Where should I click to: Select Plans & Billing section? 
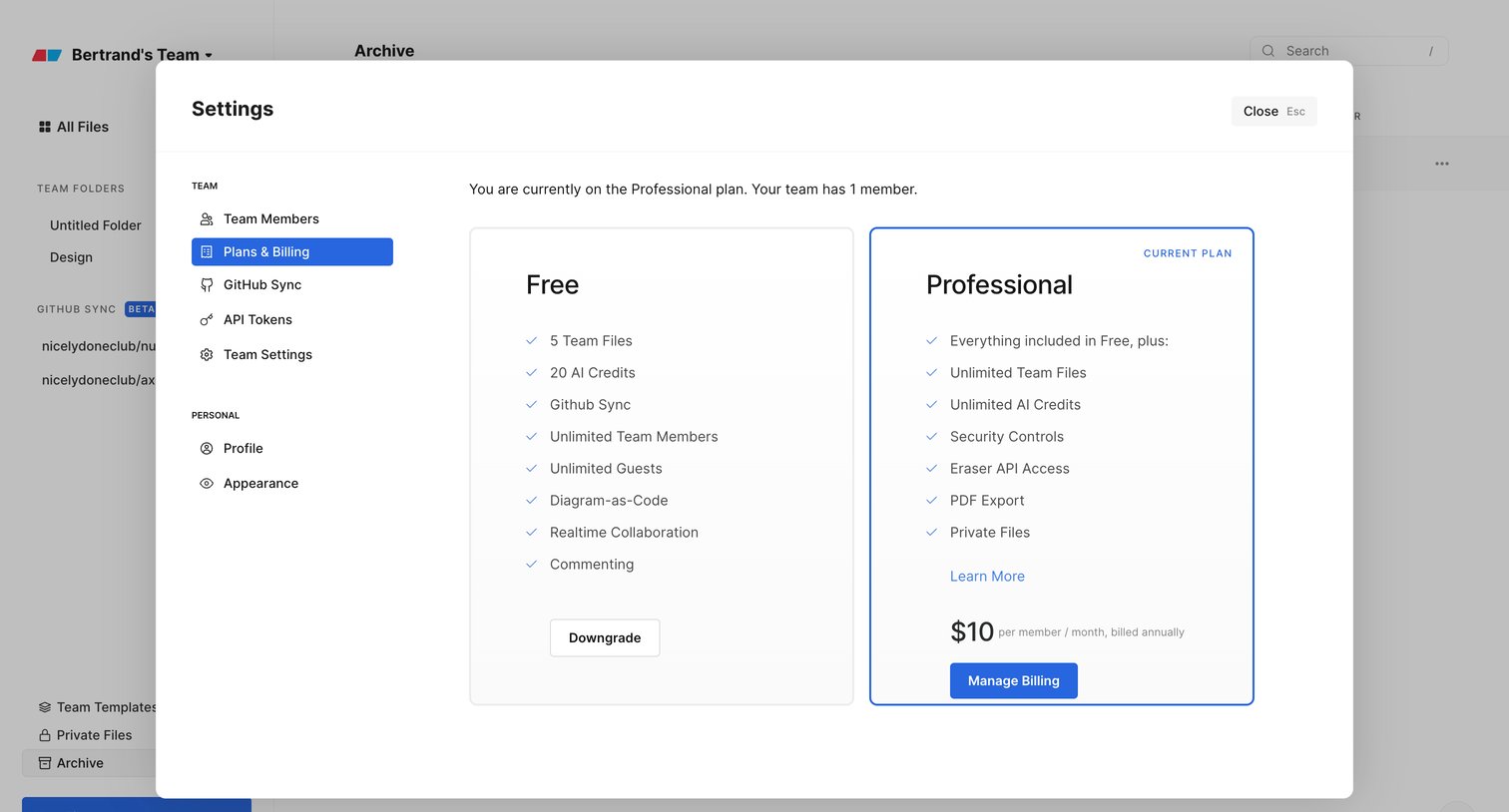pyautogui.click(x=291, y=251)
